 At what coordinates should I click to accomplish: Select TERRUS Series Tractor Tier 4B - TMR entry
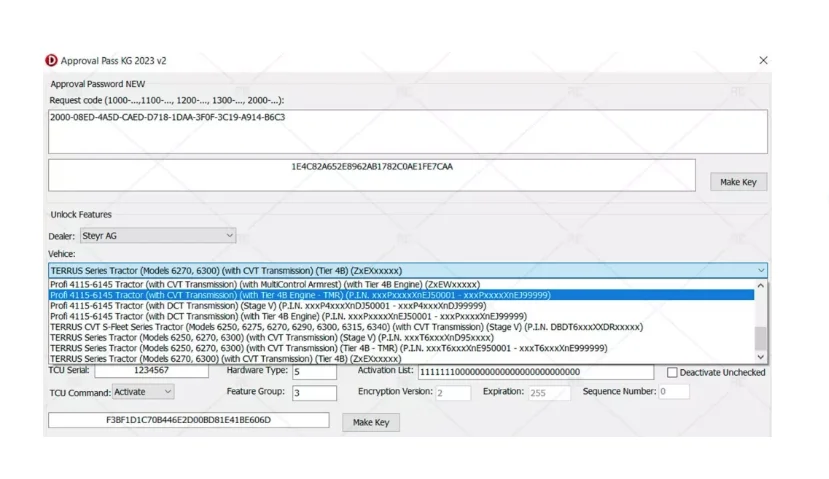pyautogui.click(x=401, y=348)
